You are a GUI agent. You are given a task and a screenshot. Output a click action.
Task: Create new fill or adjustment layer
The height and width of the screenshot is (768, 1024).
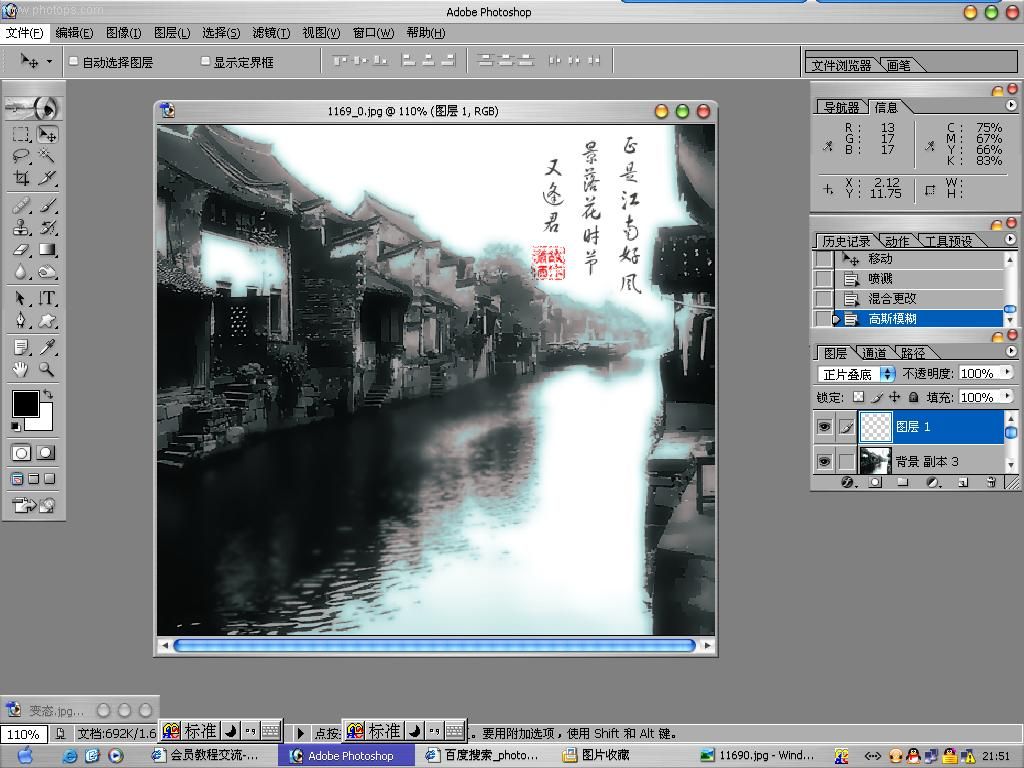(x=933, y=483)
